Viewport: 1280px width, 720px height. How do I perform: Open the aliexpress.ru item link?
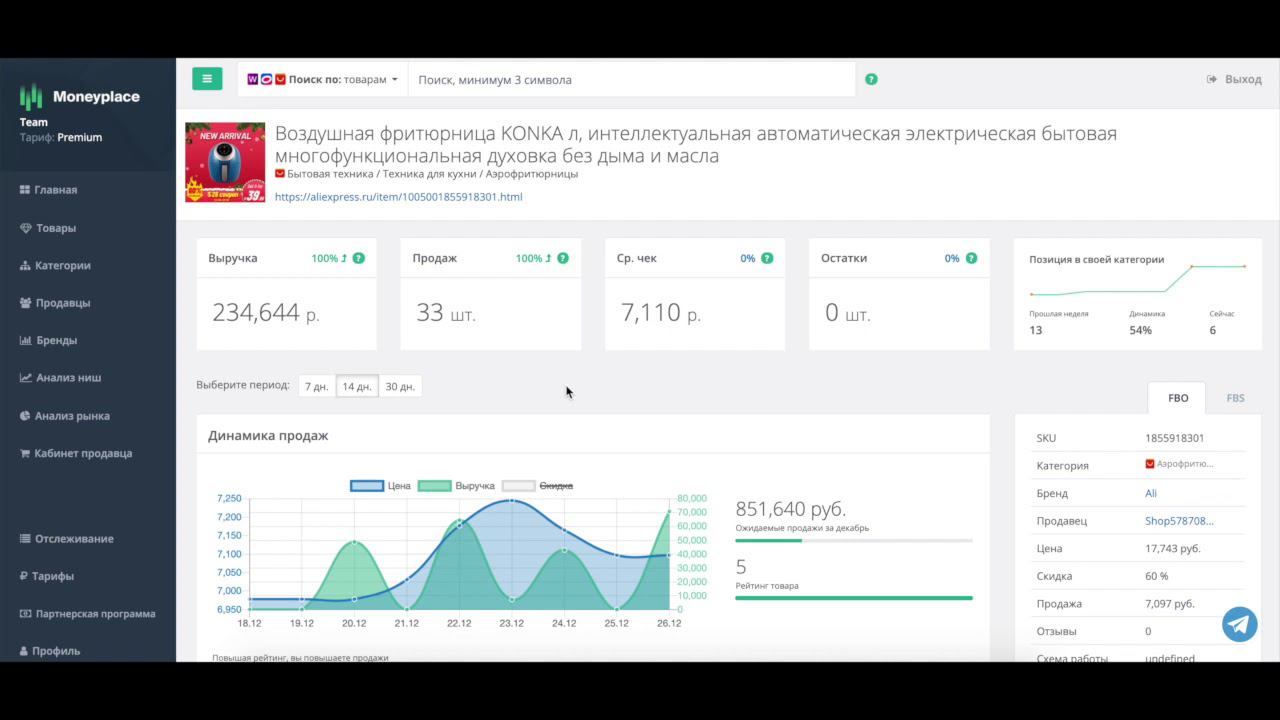coord(398,197)
